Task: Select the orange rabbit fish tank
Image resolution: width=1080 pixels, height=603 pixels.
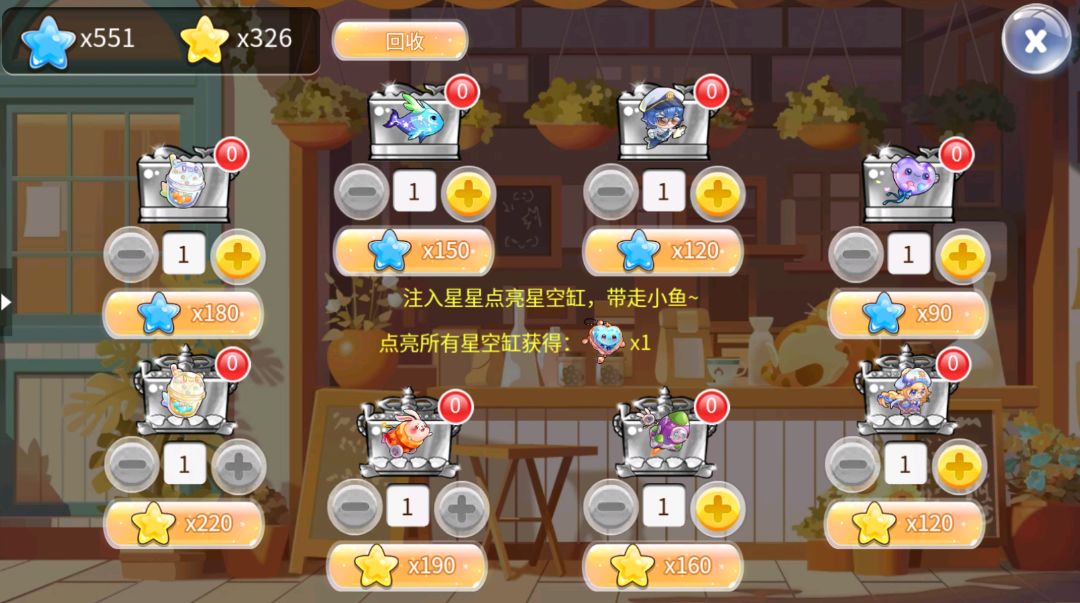Action: pyautogui.click(x=411, y=436)
